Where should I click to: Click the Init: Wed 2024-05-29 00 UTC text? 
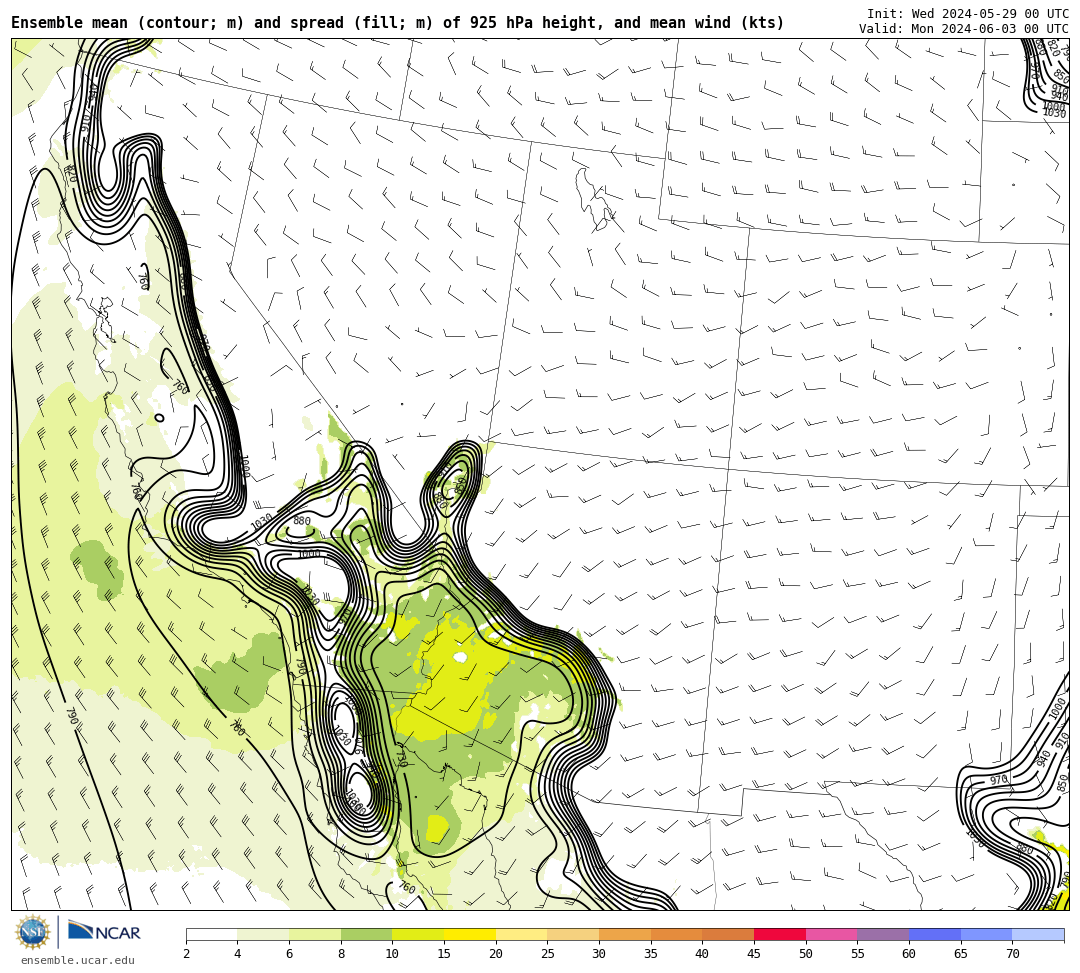pyautogui.click(x=968, y=14)
